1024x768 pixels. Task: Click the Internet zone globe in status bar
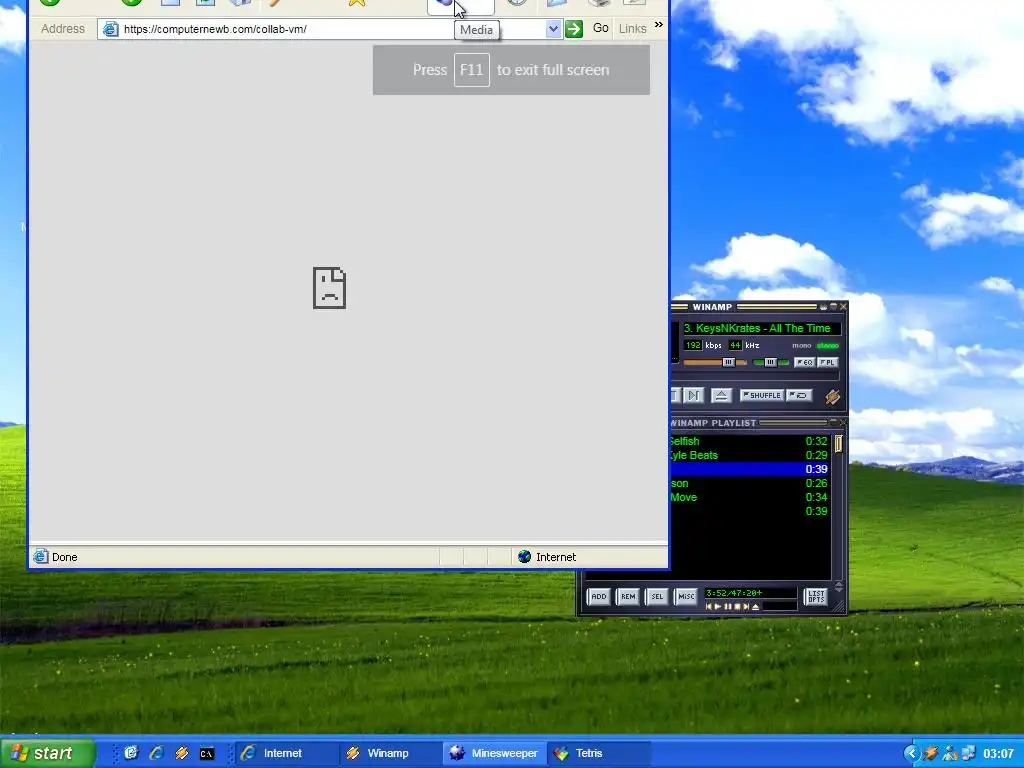[x=524, y=557]
